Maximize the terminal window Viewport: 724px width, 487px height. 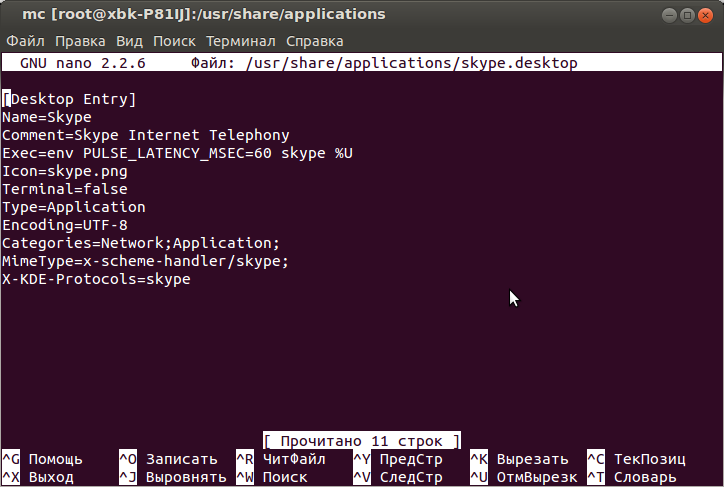coord(687,15)
